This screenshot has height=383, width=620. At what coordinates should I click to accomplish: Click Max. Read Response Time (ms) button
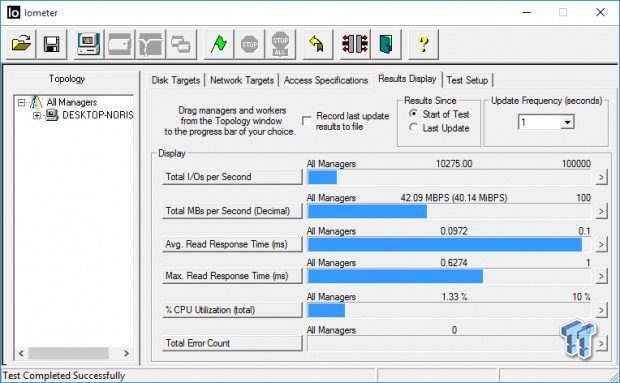pyautogui.click(x=232, y=276)
